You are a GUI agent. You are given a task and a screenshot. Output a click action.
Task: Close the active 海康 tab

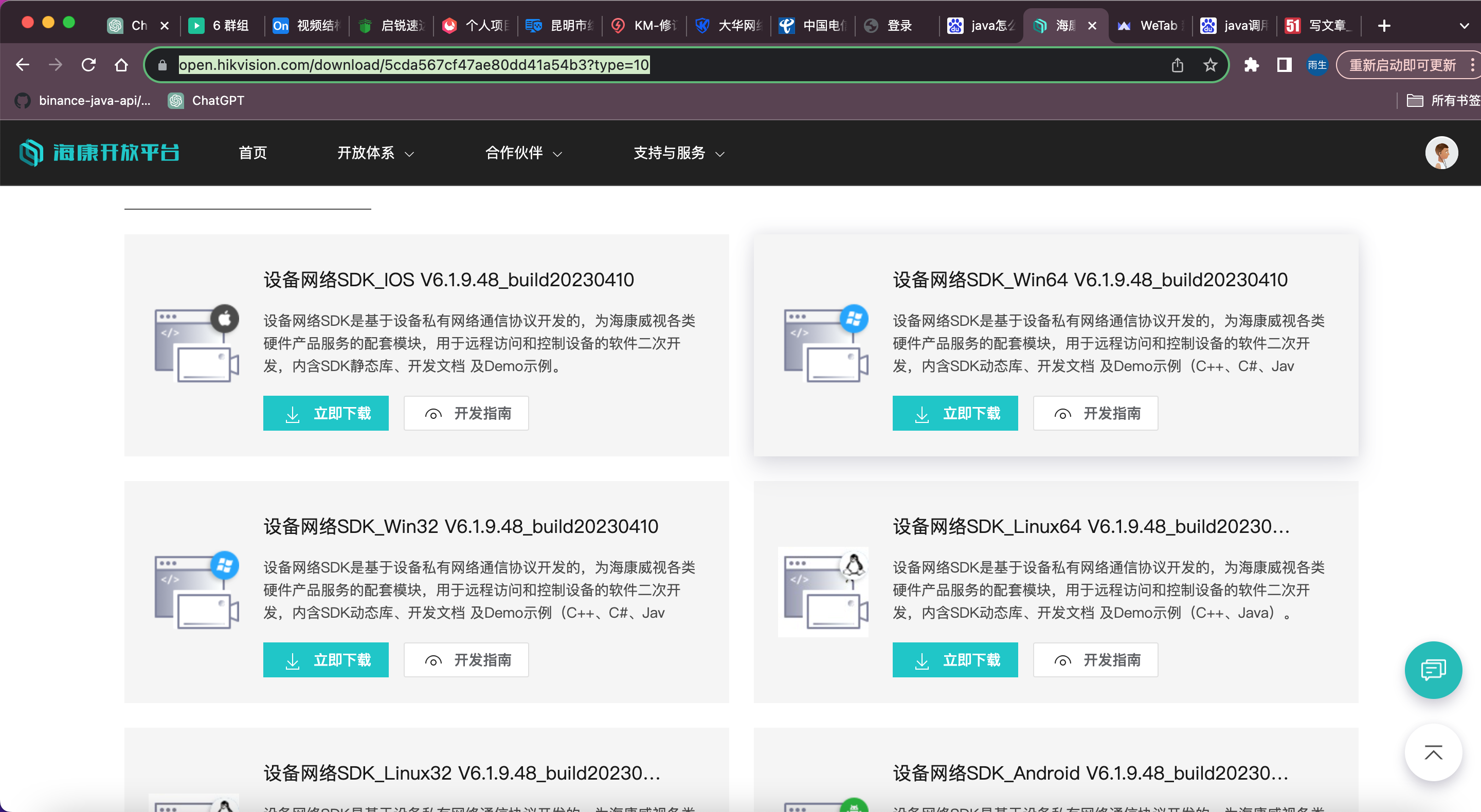(1092, 26)
